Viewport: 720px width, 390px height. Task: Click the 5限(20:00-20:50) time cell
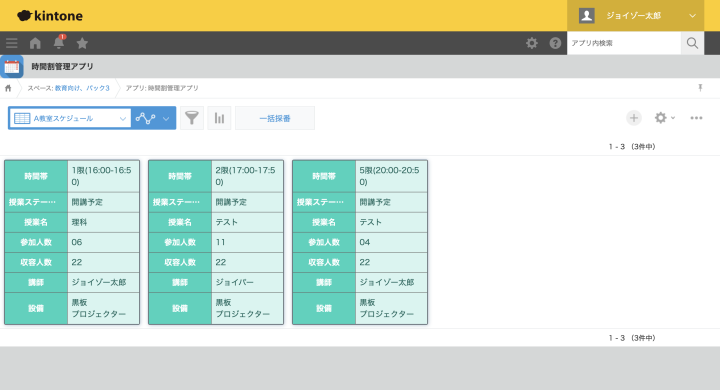391,176
